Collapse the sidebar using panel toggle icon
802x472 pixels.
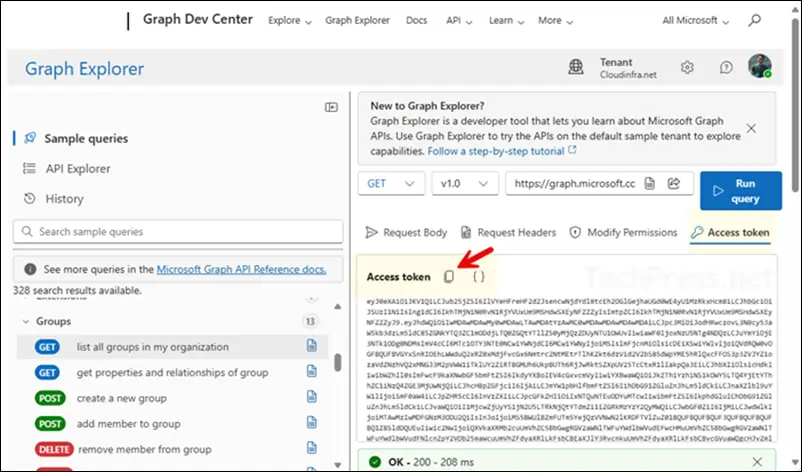[331, 107]
